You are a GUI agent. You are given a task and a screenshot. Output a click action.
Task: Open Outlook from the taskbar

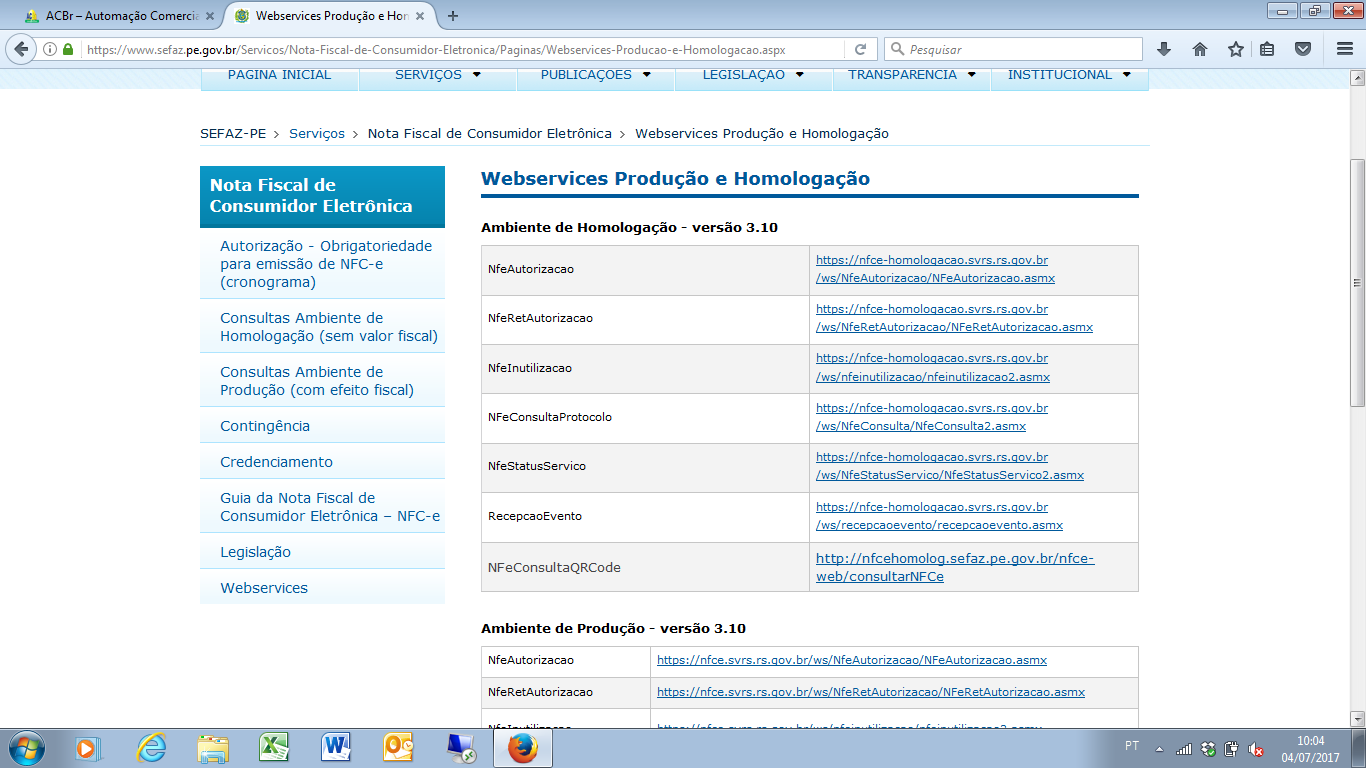tap(398, 748)
